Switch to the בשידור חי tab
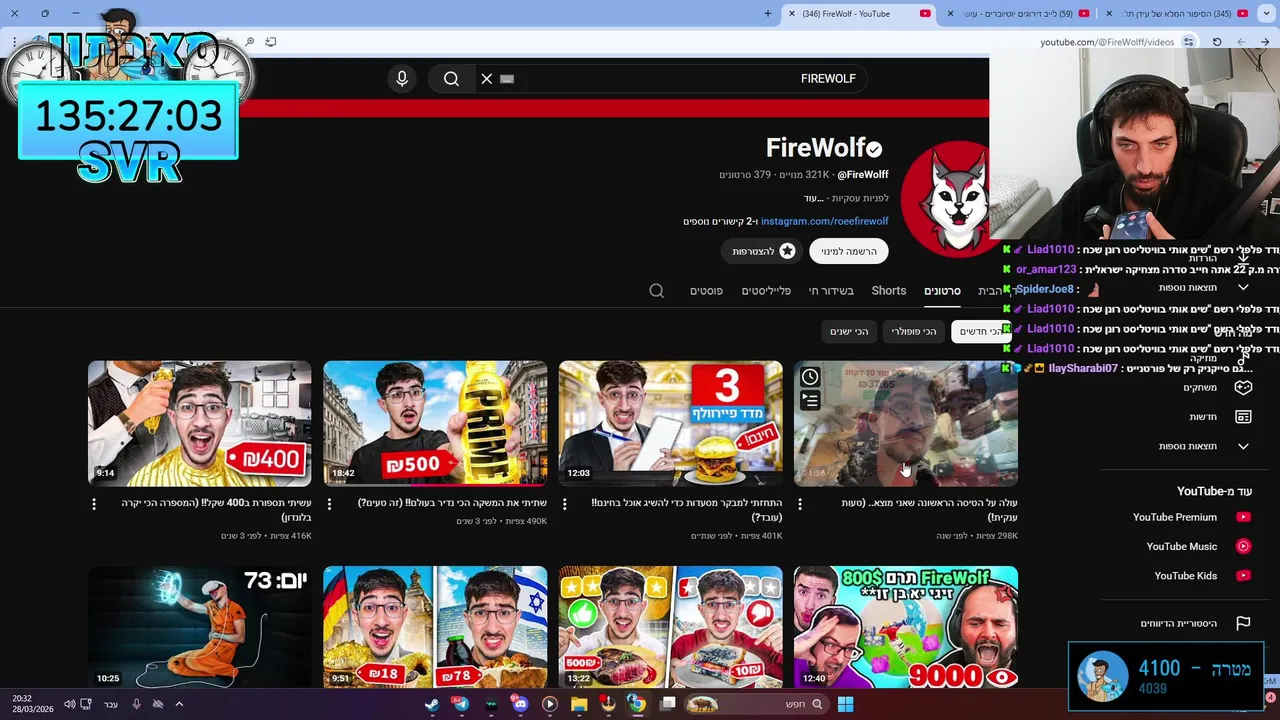The width and height of the screenshot is (1280, 720). pyautogui.click(x=831, y=291)
